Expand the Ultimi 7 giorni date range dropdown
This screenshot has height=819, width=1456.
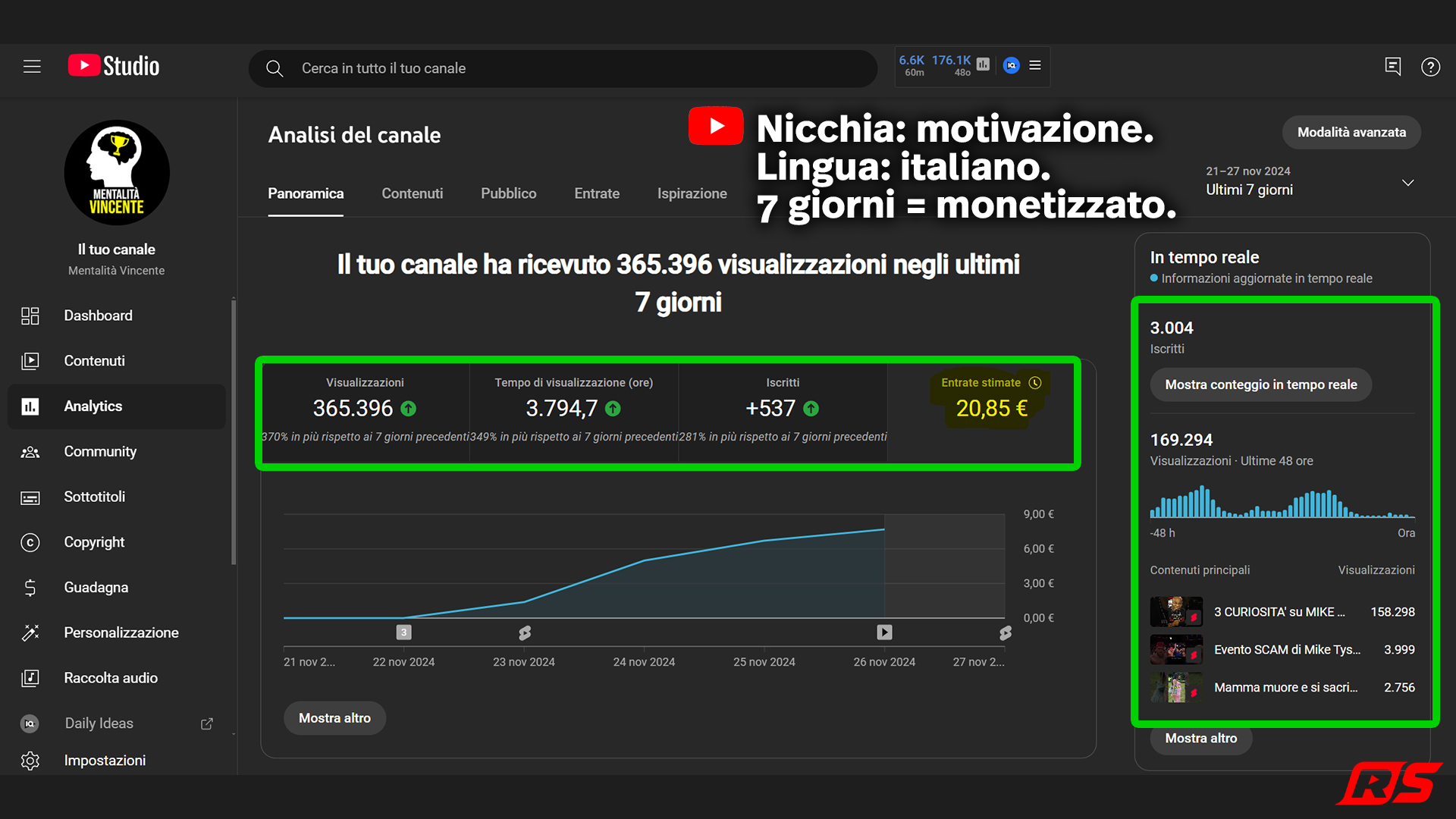[x=1310, y=182]
